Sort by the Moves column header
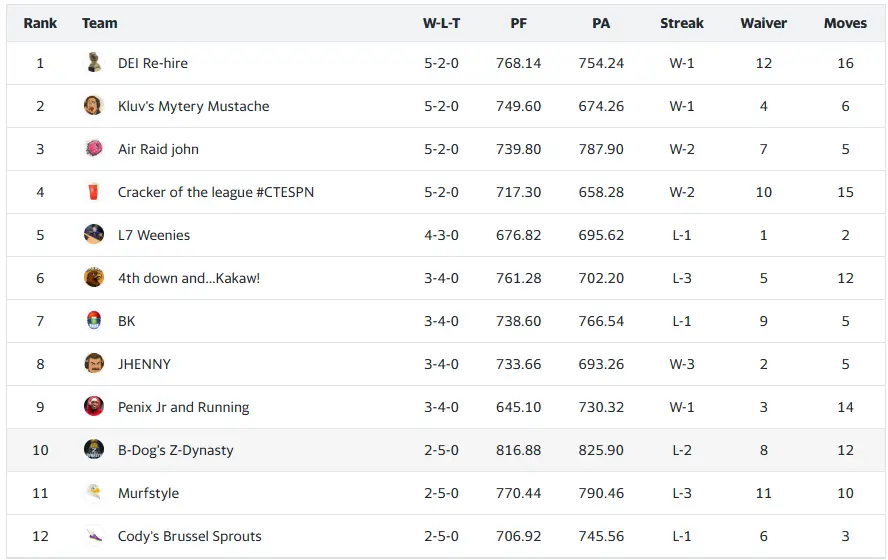The width and height of the screenshot is (888, 560). coord(845,23)
